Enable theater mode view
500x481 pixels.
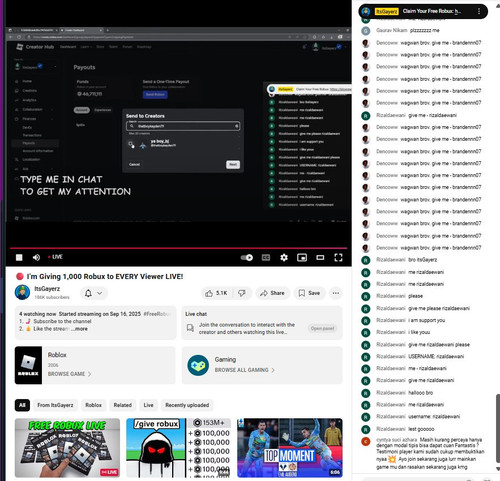320,257
